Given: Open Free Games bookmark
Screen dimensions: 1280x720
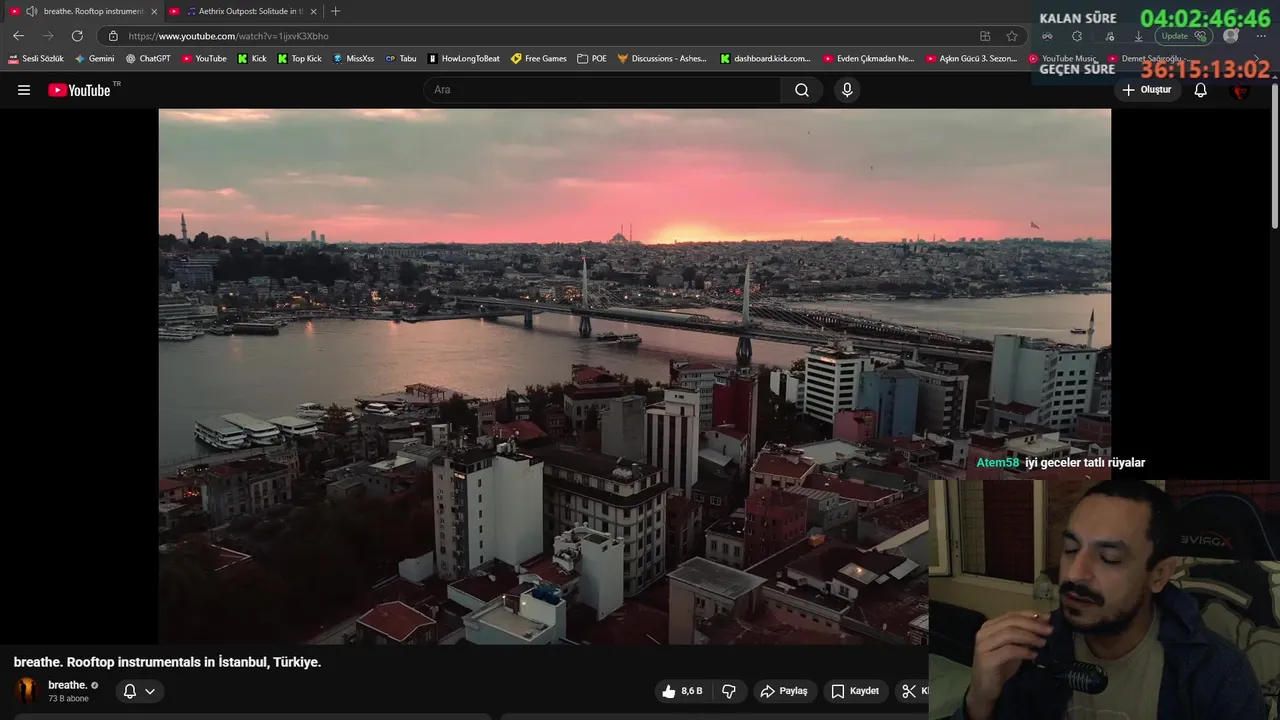Looking at the screenshot, I should click(x=538, y=58).
